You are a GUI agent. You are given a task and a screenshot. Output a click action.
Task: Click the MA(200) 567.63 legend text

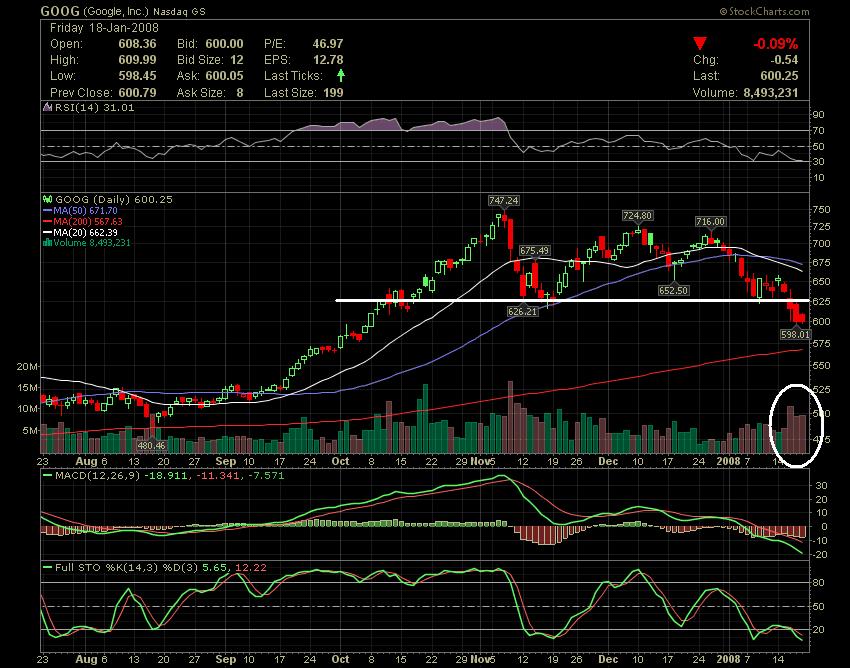(x=88, y=221)
